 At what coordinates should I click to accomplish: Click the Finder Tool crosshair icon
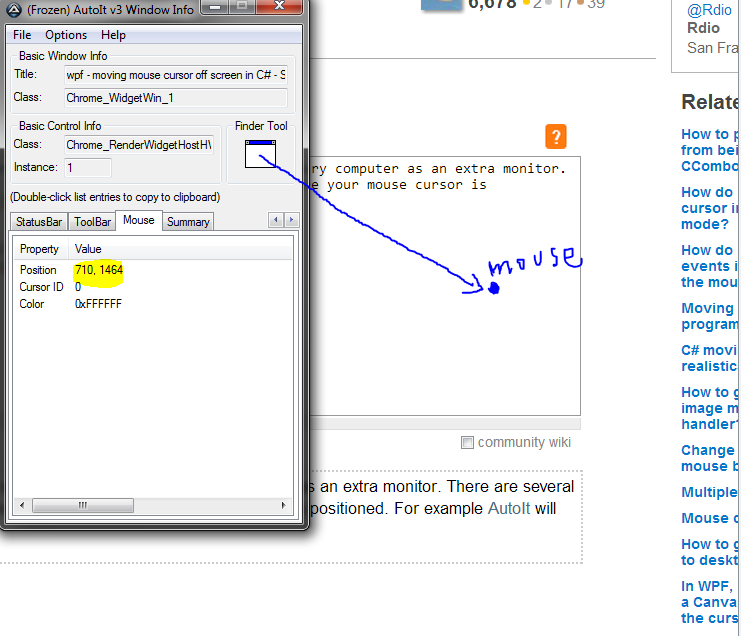click(x=260, y=154)
